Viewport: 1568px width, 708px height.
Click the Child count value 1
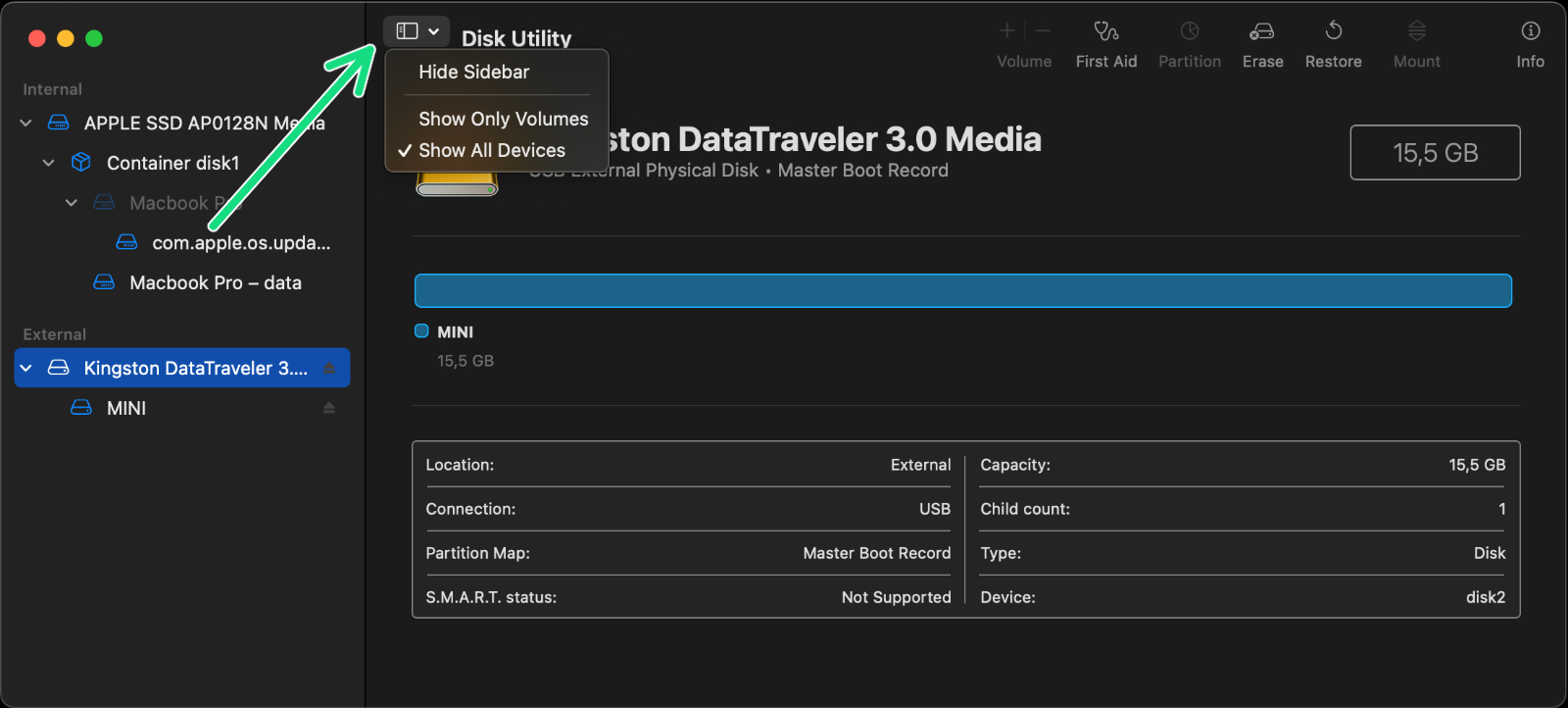point(1501,509)
